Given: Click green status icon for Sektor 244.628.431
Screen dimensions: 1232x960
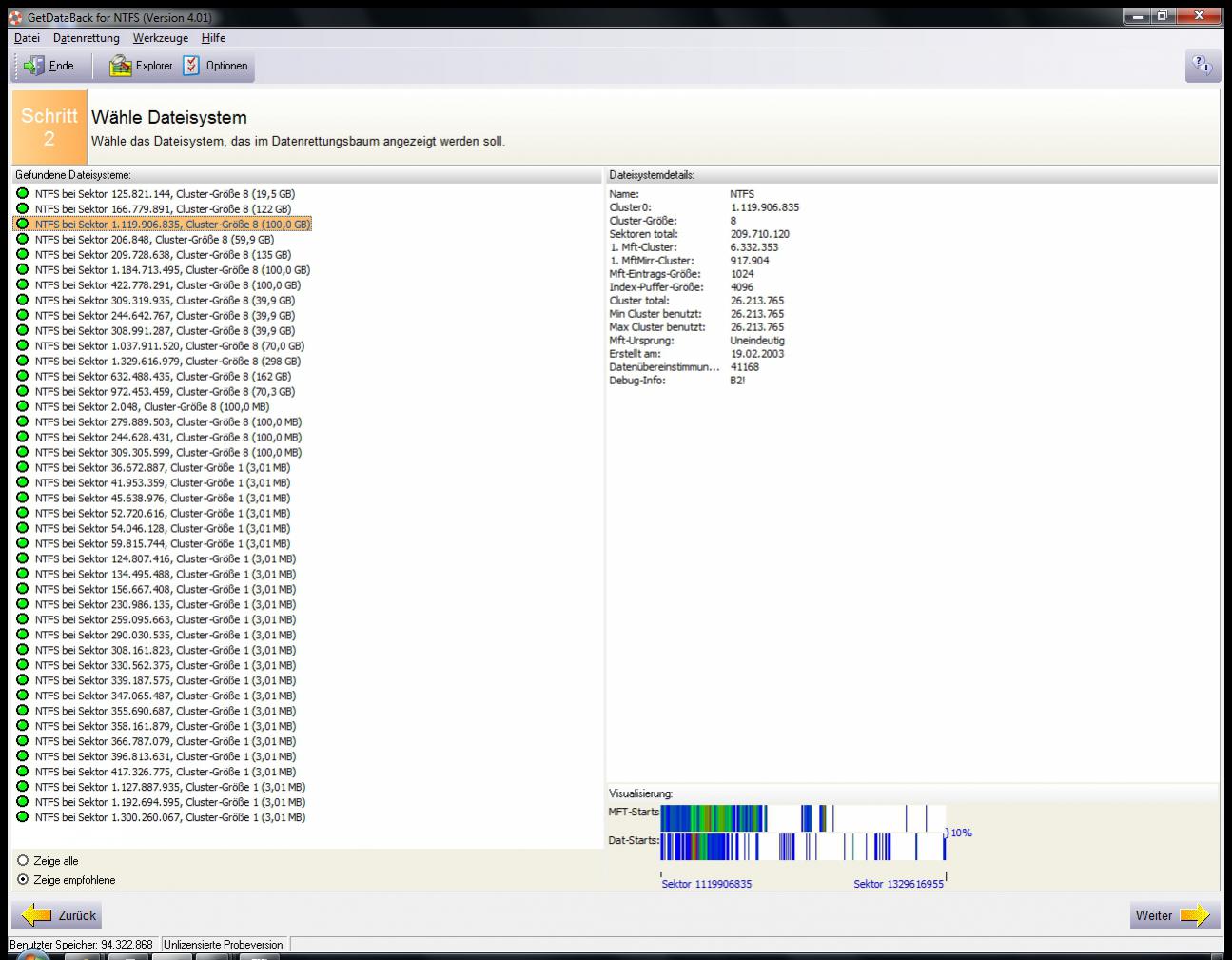Looking at the screenshot, I should [x=23, y=438].
